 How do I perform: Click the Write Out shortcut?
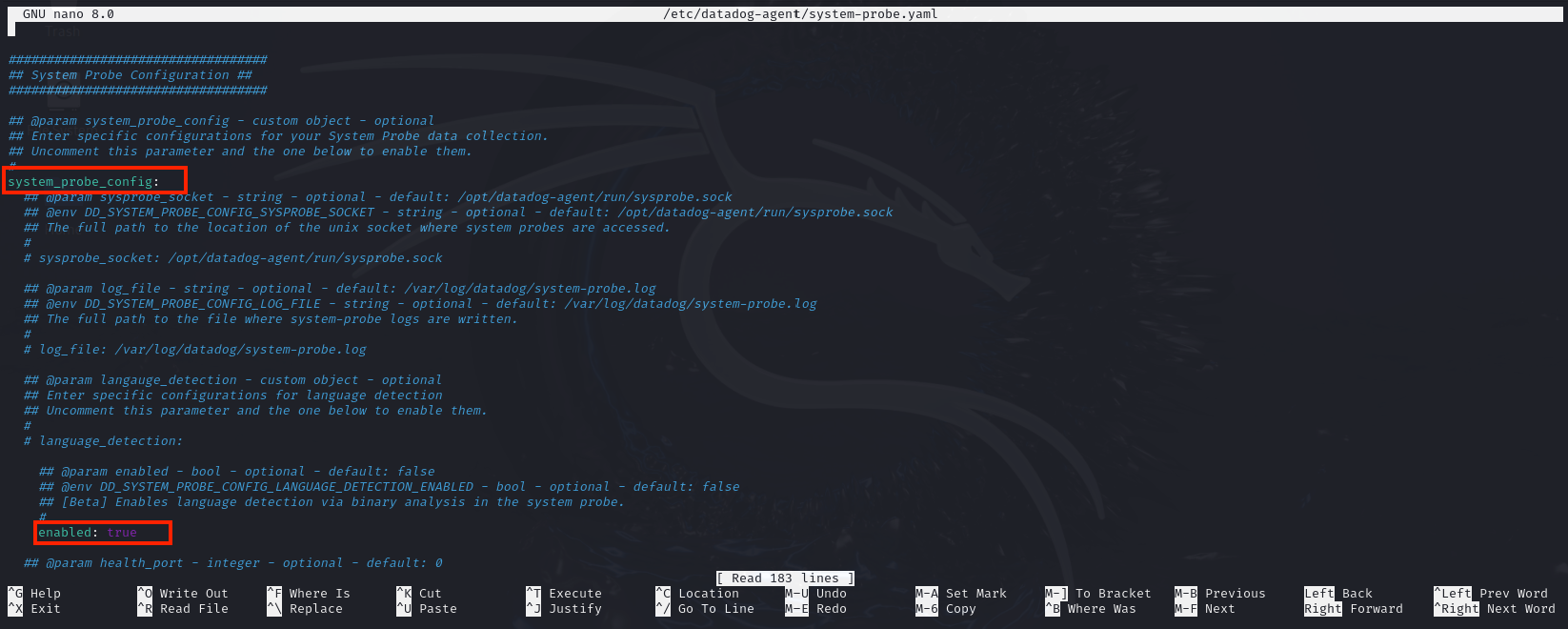click(183, 594)
